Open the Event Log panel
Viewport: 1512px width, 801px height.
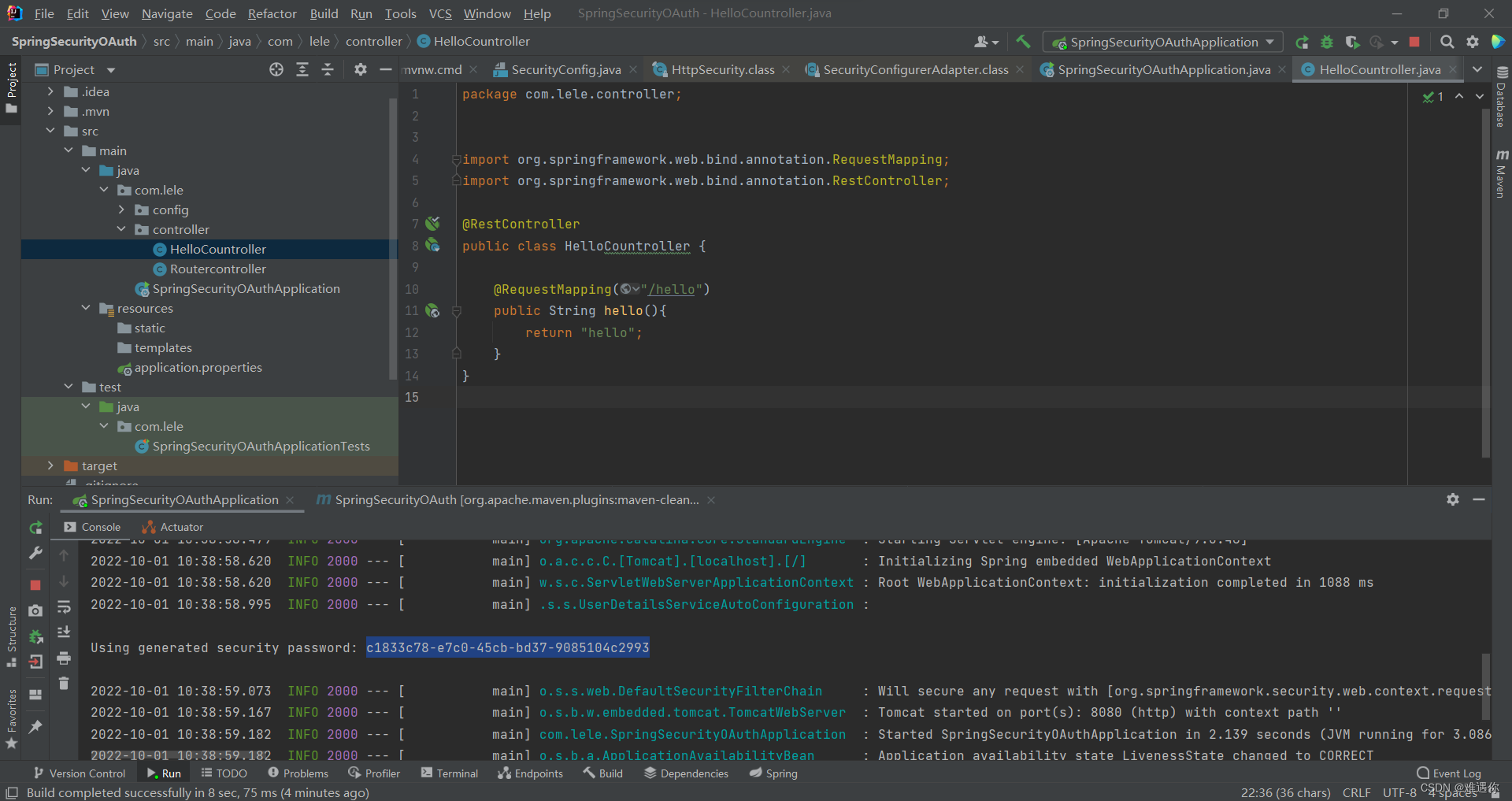tap(1449, 773)
